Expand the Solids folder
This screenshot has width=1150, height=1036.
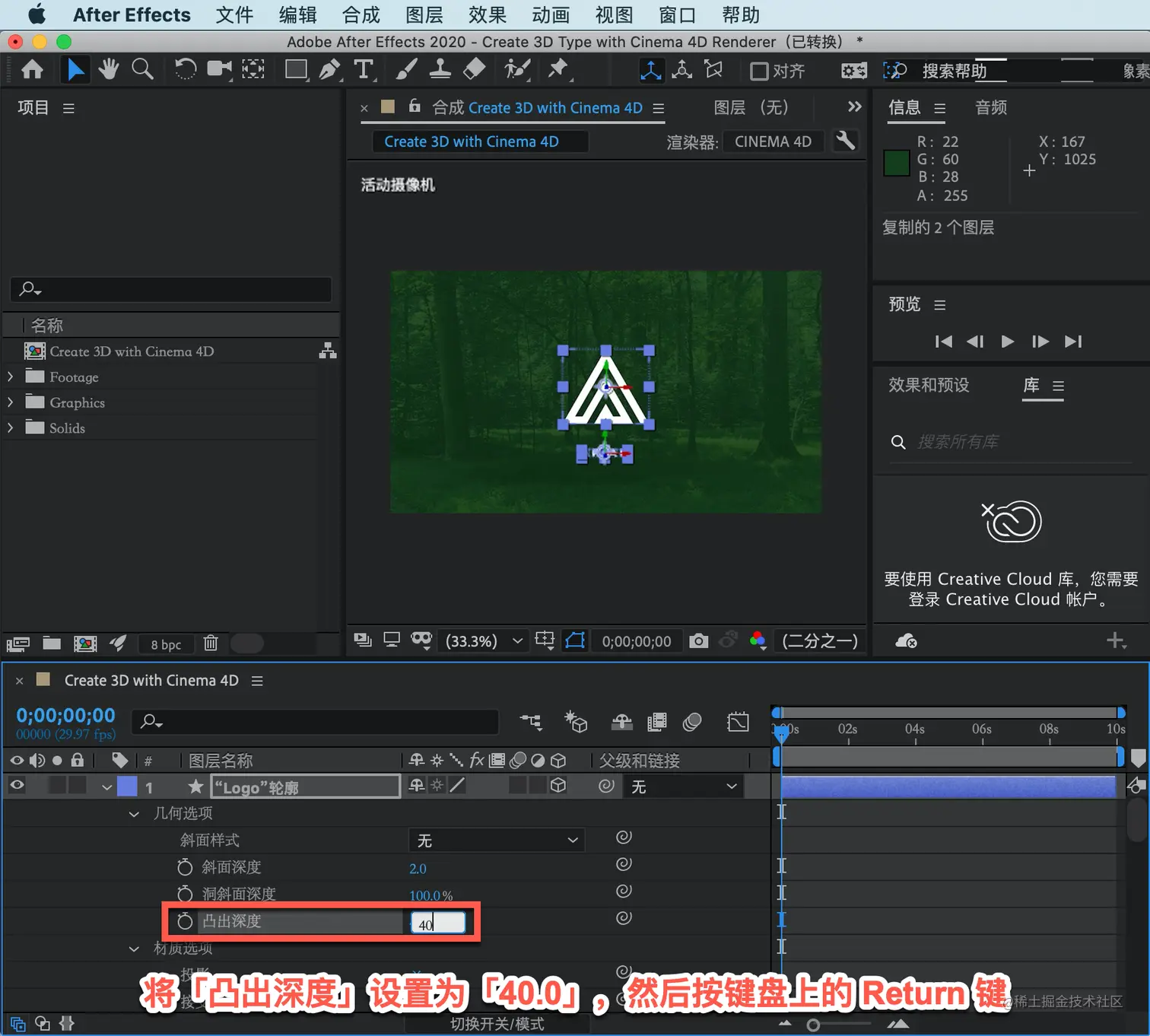[x=10, y=427]
